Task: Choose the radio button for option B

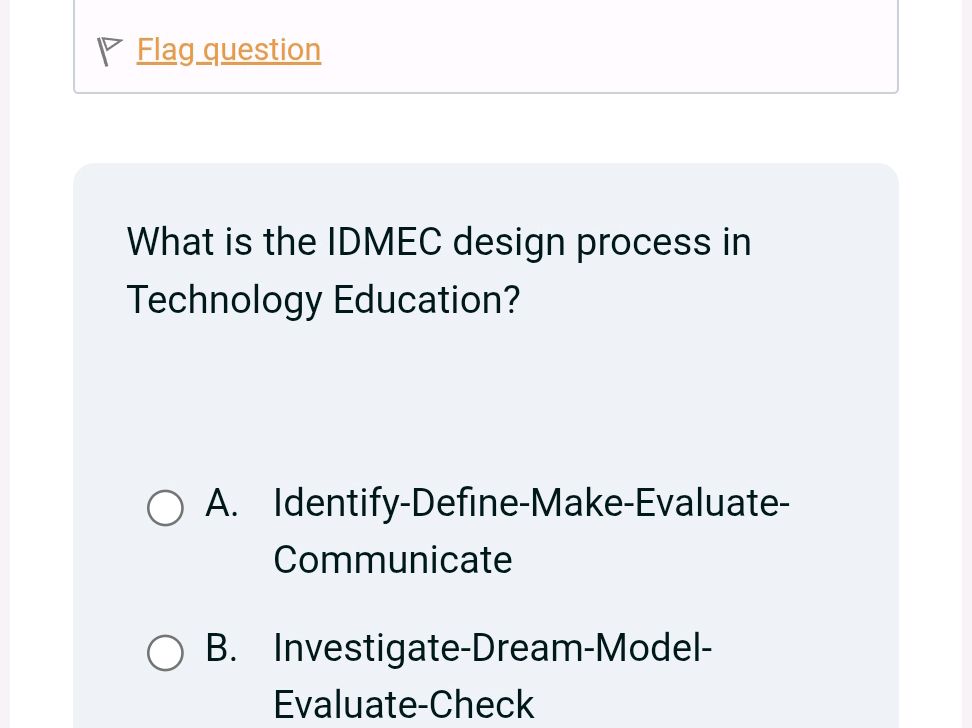Action: click(x=165, y=652)
